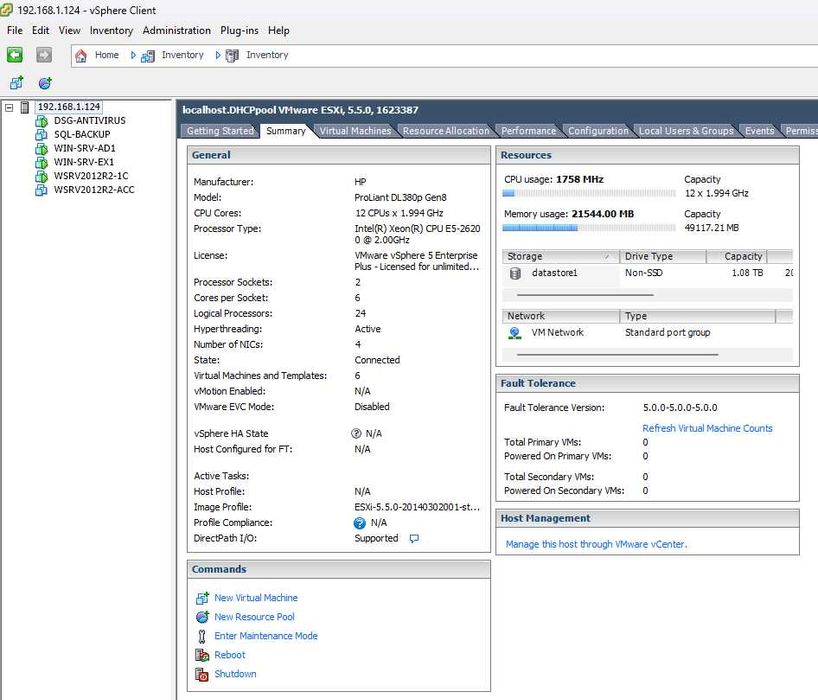Image resolution: width=818 pixels, height=700 pixels.
Task: Click Refresh Virtual Machine Counts link
Action: tap(707, 428)
